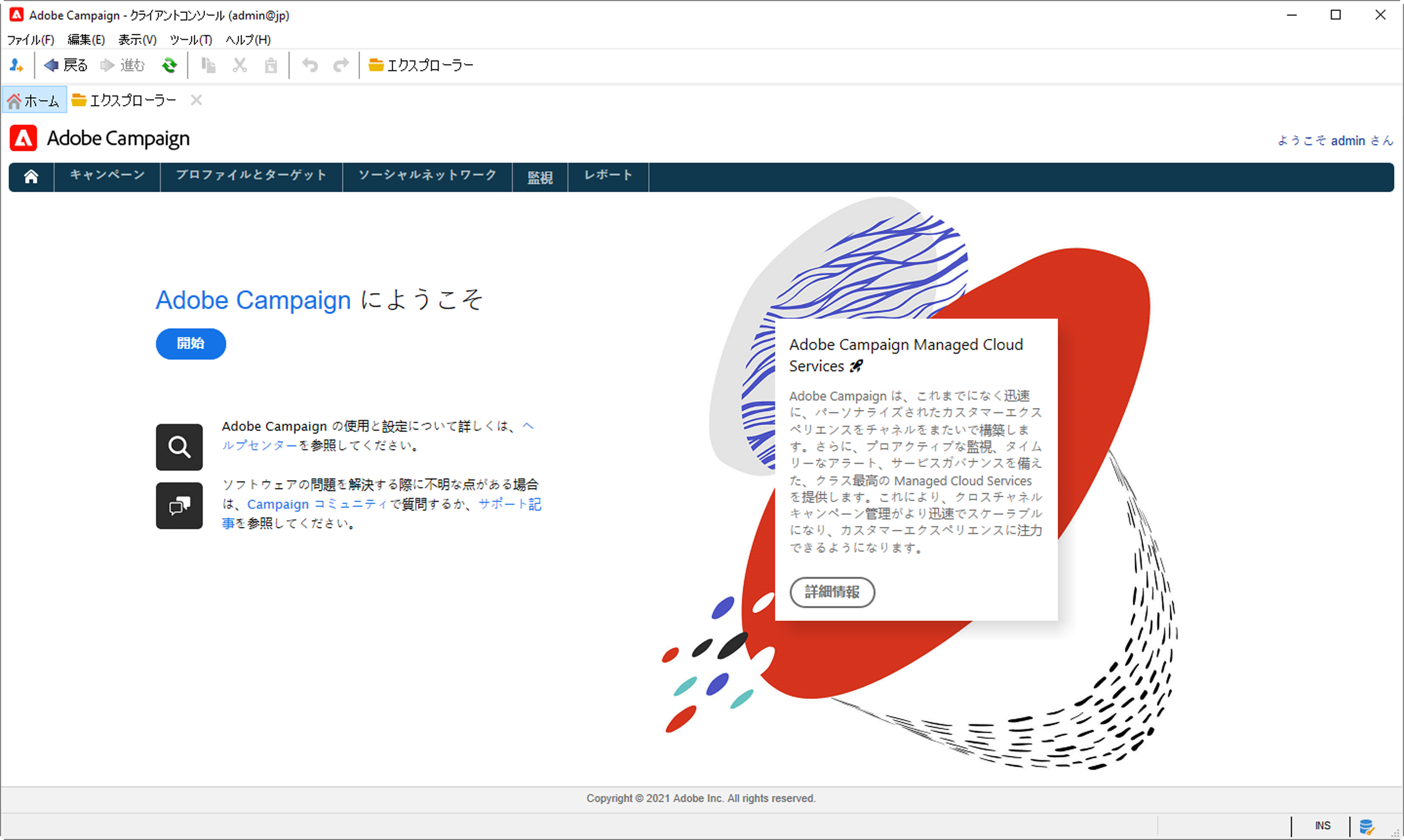Click the ようこそ admin さん link

[x=1335, y=140]
